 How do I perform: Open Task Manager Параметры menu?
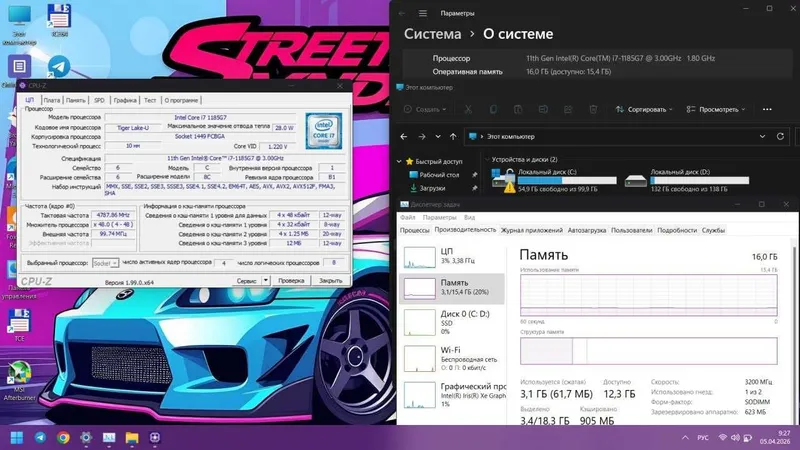pyautogui.click(x=439, y=217)
